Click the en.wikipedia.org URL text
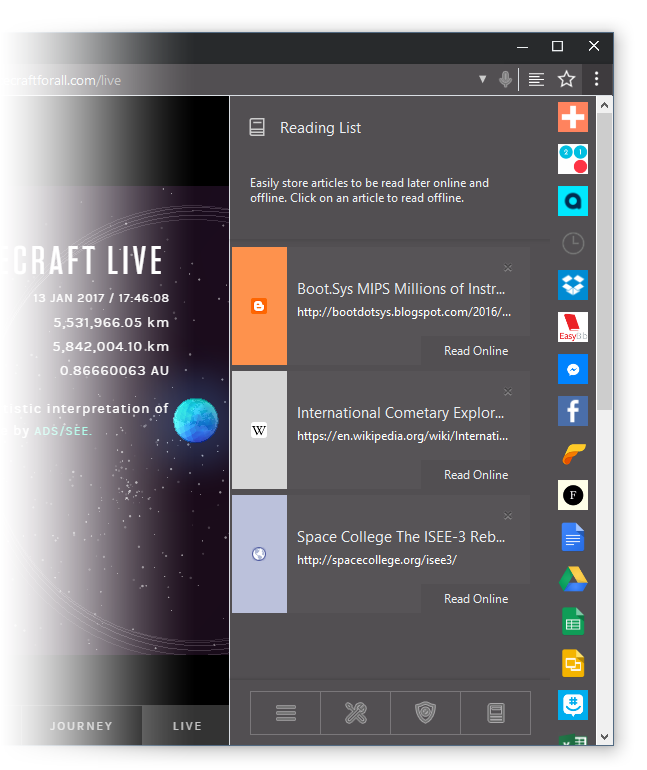 pyautogui.click(x=403, y=436)
